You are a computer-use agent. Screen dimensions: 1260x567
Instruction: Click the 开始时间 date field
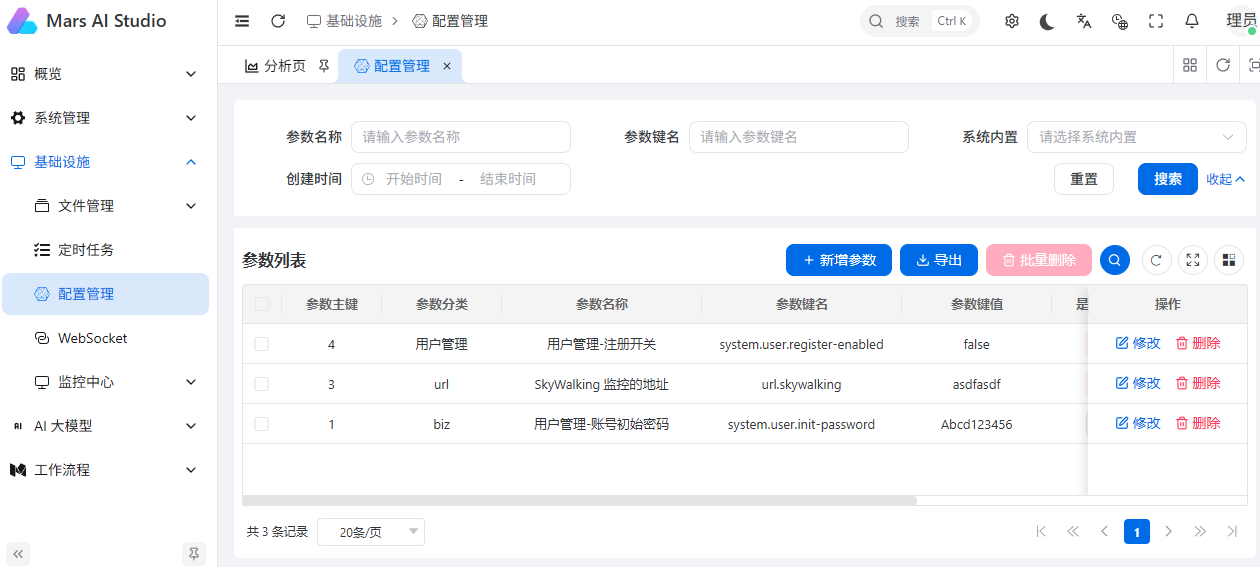pyautogui.click(x=414, y=179)
